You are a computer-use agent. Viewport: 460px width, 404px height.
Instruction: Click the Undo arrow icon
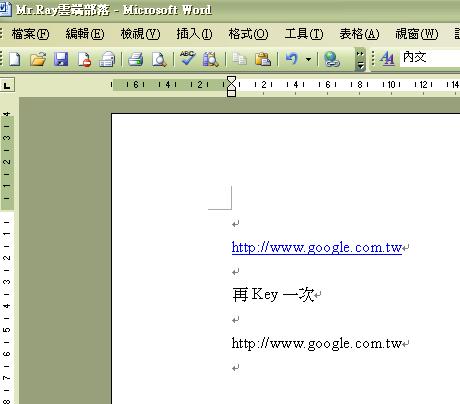[292, 59]
